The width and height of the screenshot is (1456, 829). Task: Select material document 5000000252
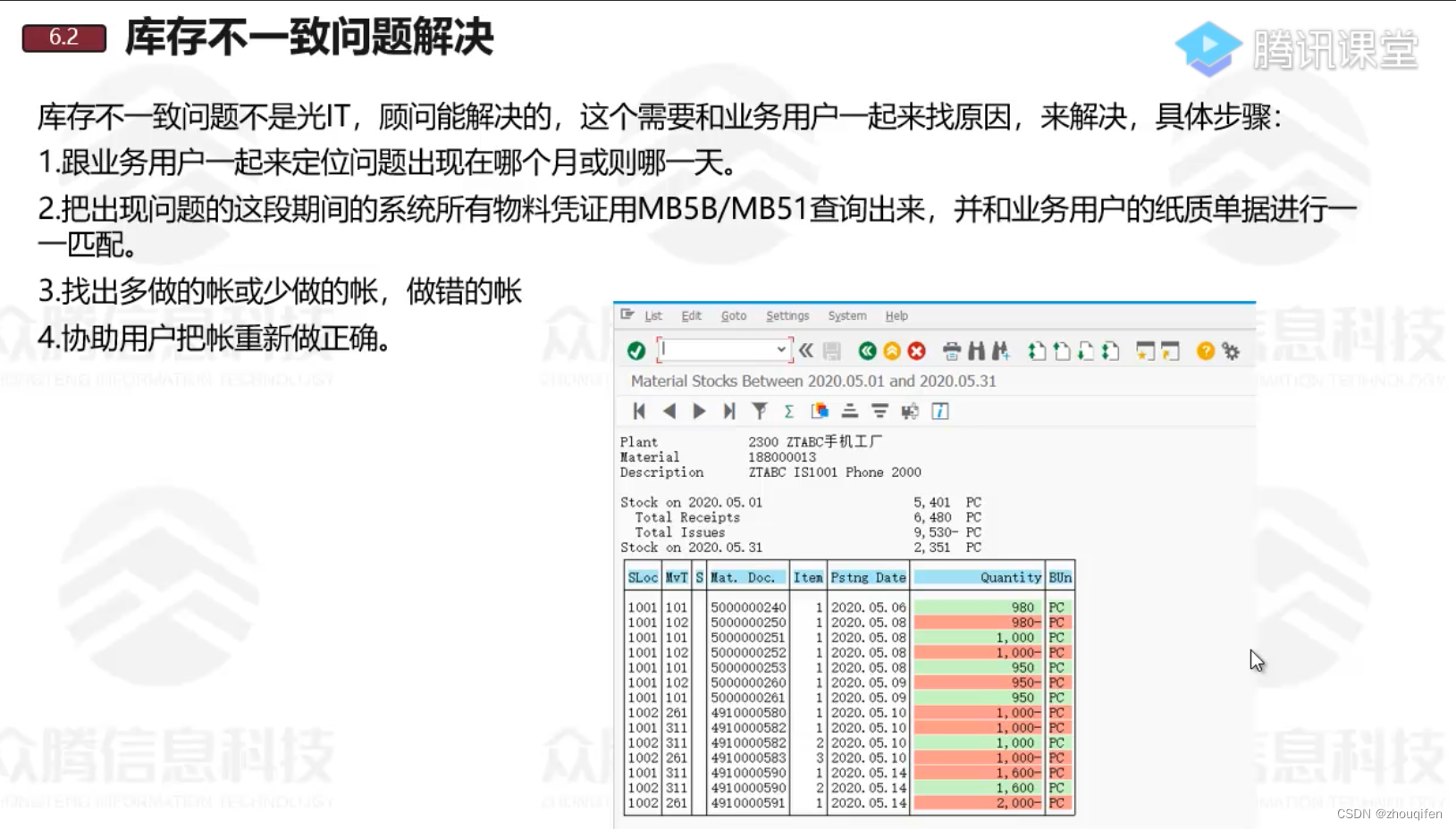pos(748,653)
